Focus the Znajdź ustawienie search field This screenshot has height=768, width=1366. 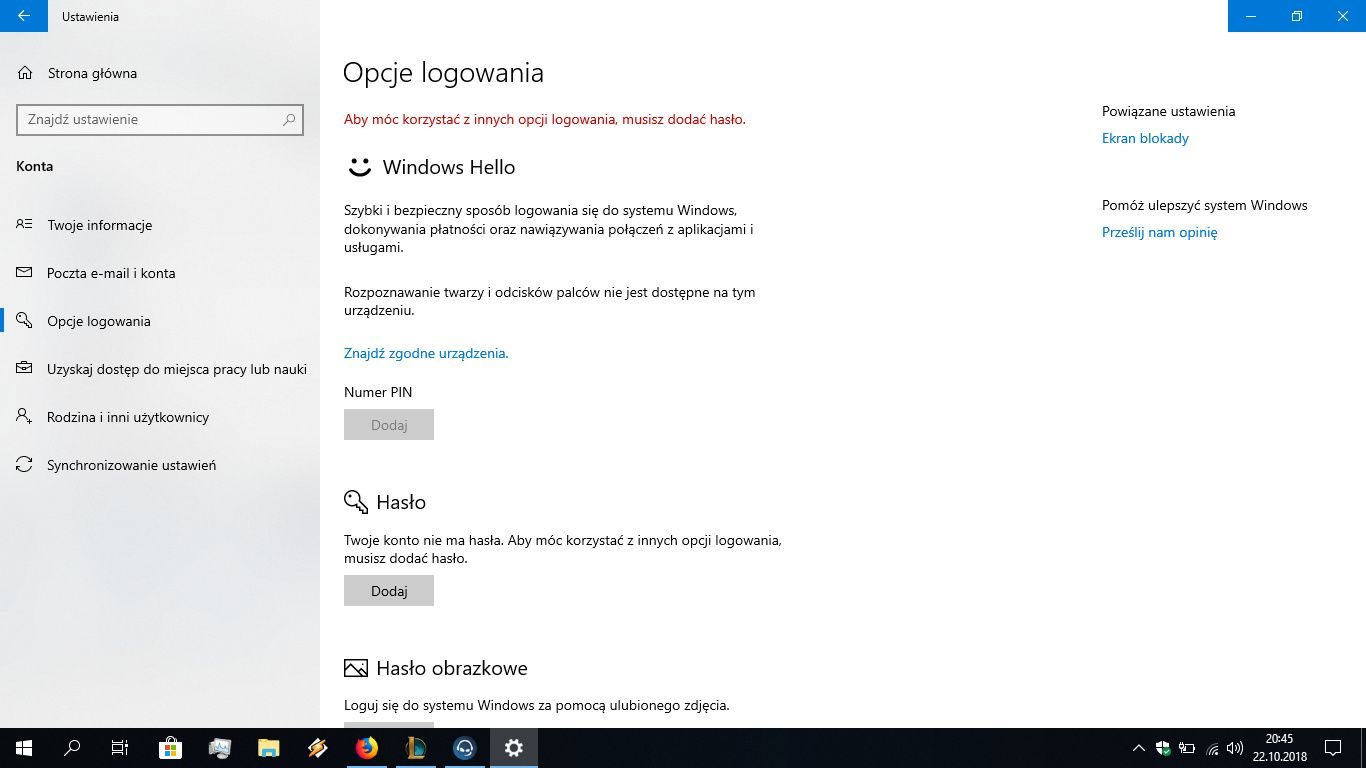click(x=160, y=119)
